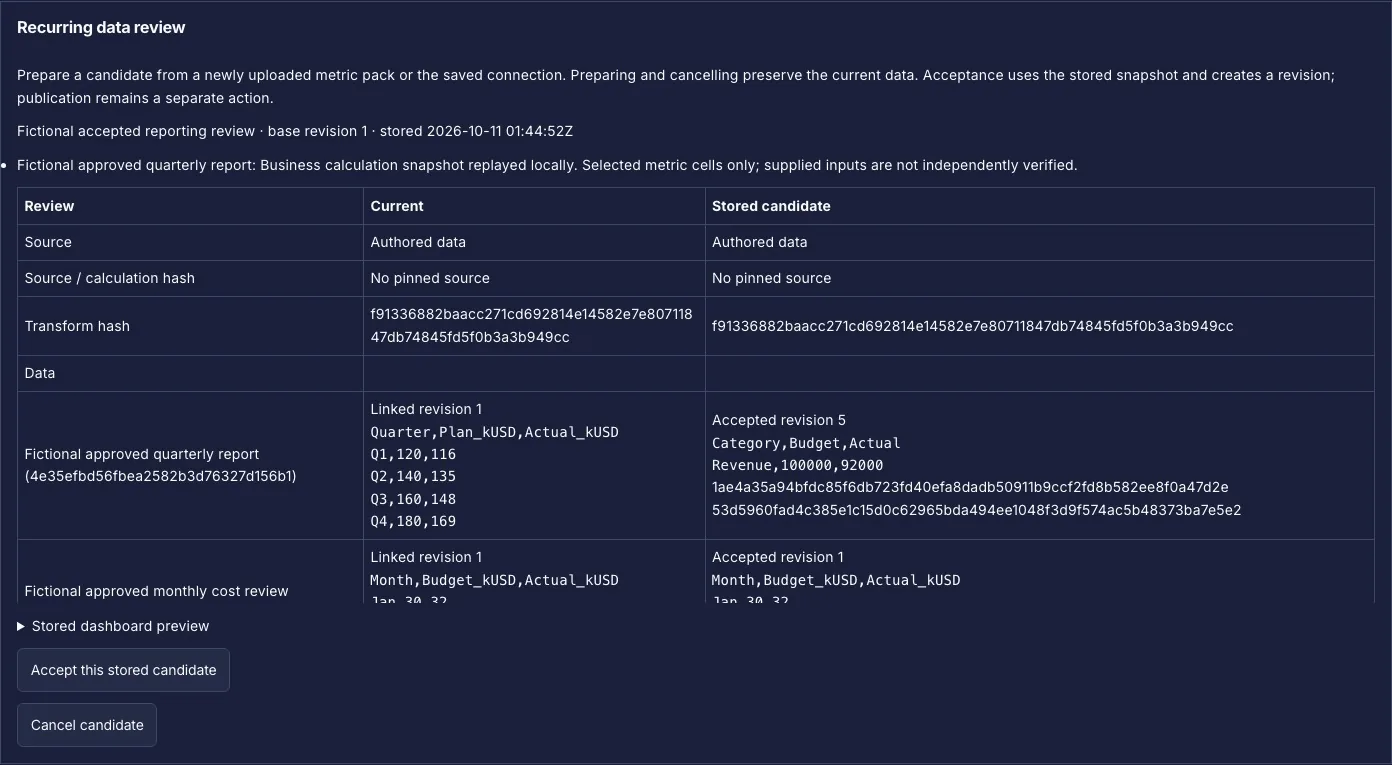Expand the Stored dashboard preview section
The height and width of the screenshot is (765, 1392).
click(x=113, y=626)
